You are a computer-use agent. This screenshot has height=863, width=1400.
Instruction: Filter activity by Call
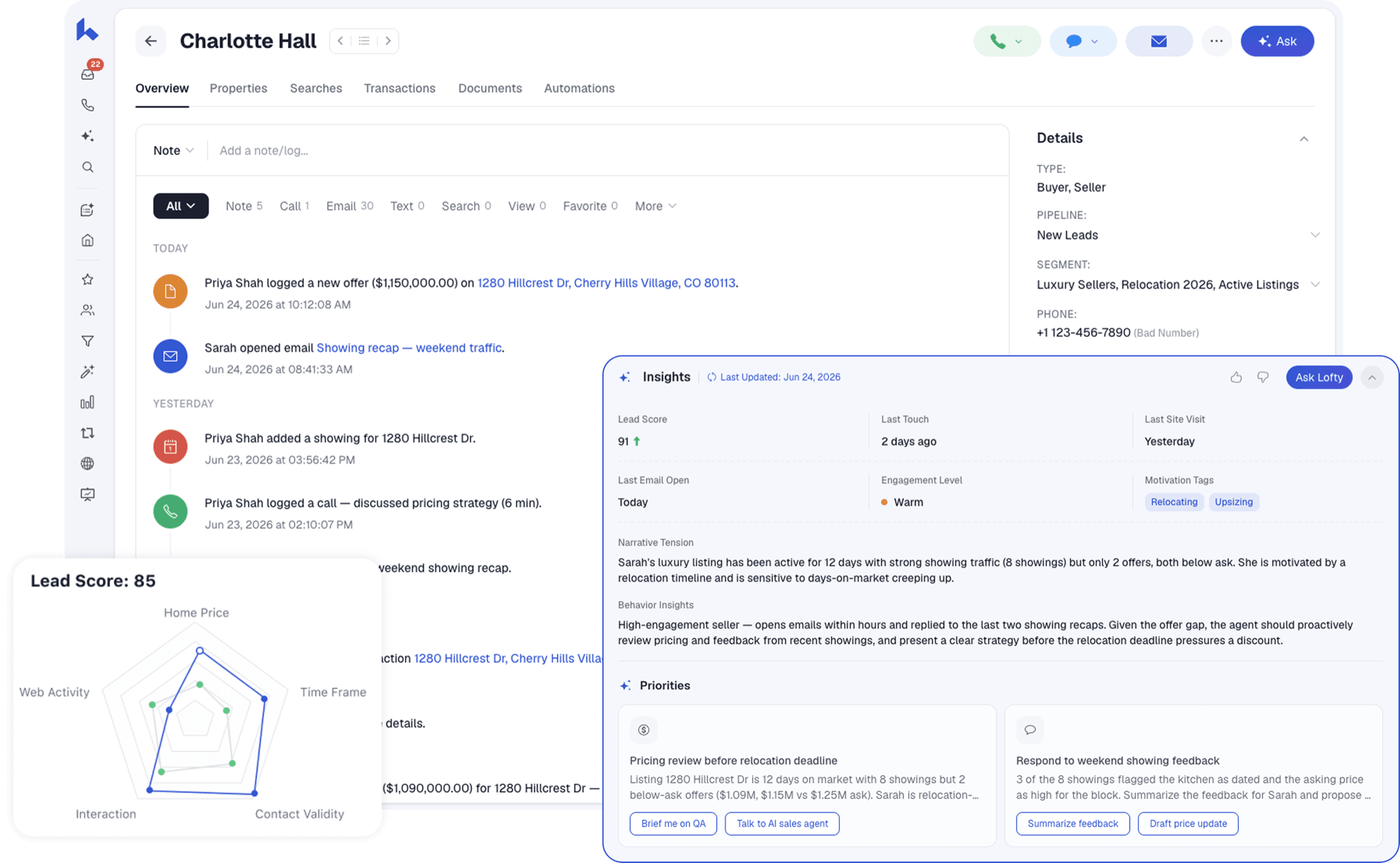point(294,206)
